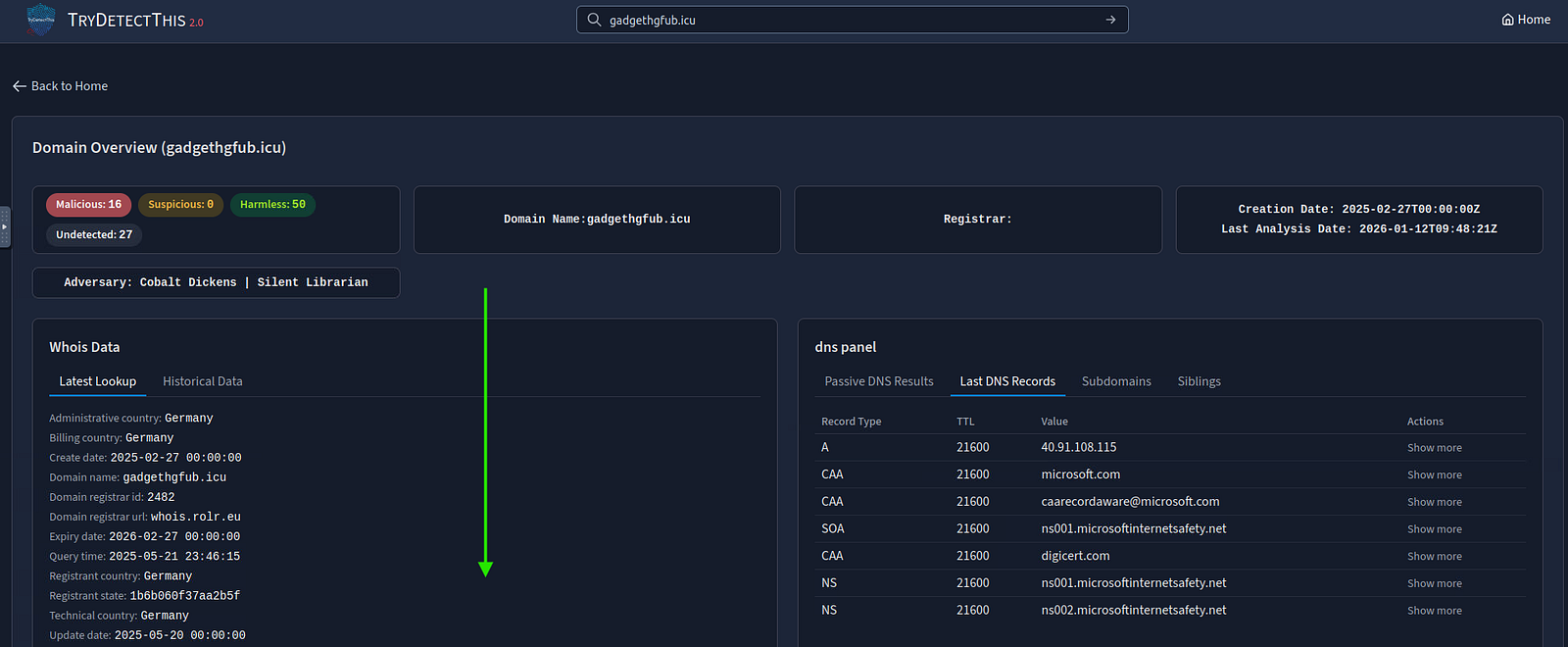Click the Record Type column header
Viewport: 1568px width, 647px height.
coord(851,422)
